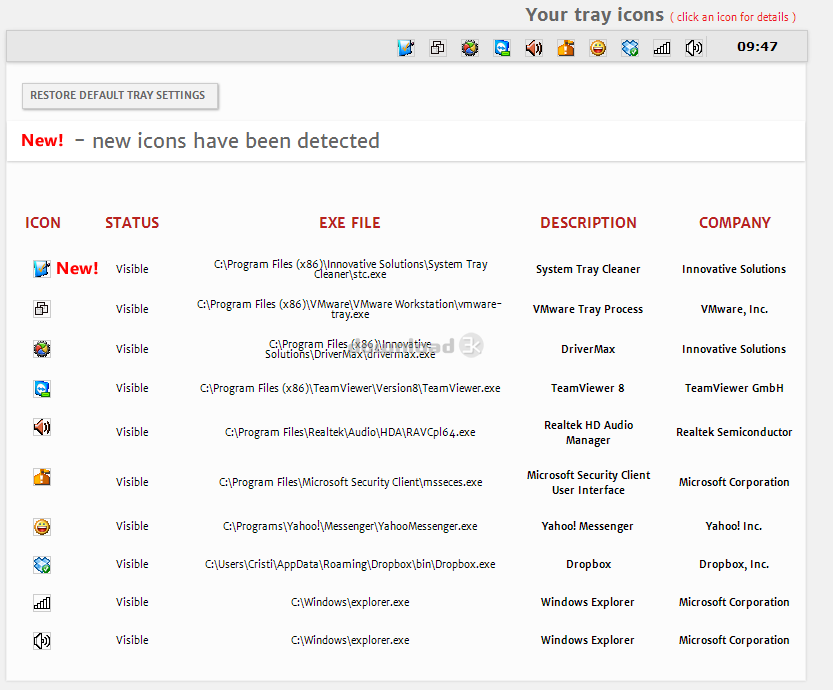The height and width of the screenshot is (690, 833).
Task: Open the Dropbox icon in the tray bar
Action: pyautogui.click(x=630, y=48)
